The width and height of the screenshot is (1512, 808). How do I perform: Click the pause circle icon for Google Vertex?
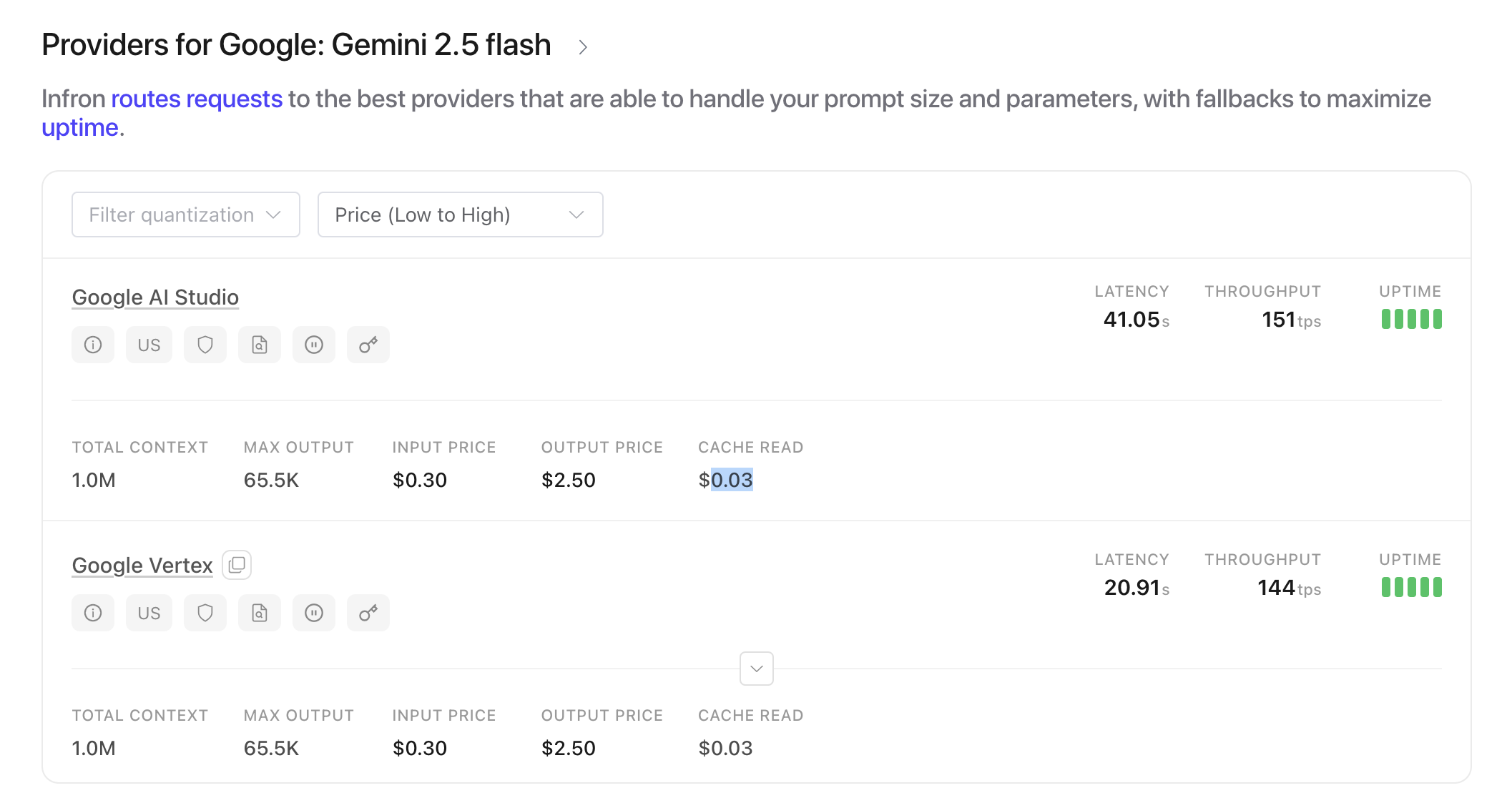(x=314, y=614)
